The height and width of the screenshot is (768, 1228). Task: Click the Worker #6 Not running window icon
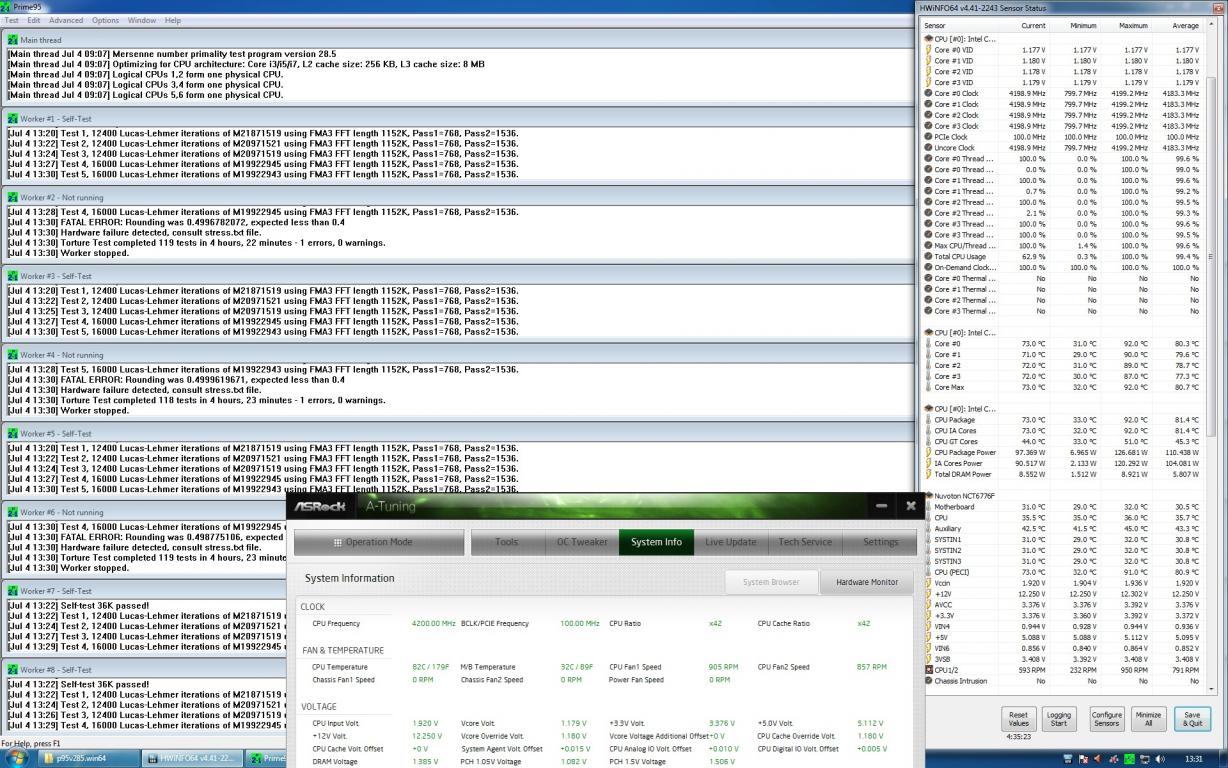coord(12,512)
